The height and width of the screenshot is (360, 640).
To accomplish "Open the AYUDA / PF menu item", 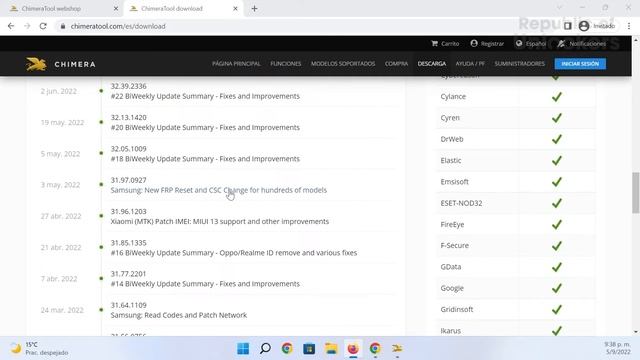I will point(470,64).
